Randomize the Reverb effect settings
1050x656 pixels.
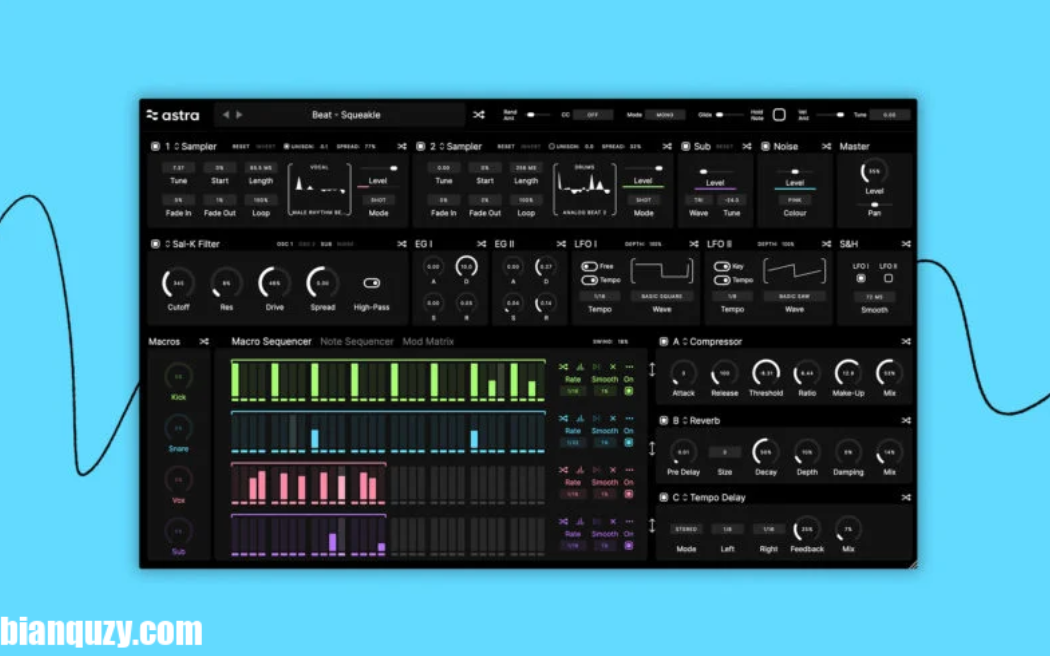coord(905,421)
